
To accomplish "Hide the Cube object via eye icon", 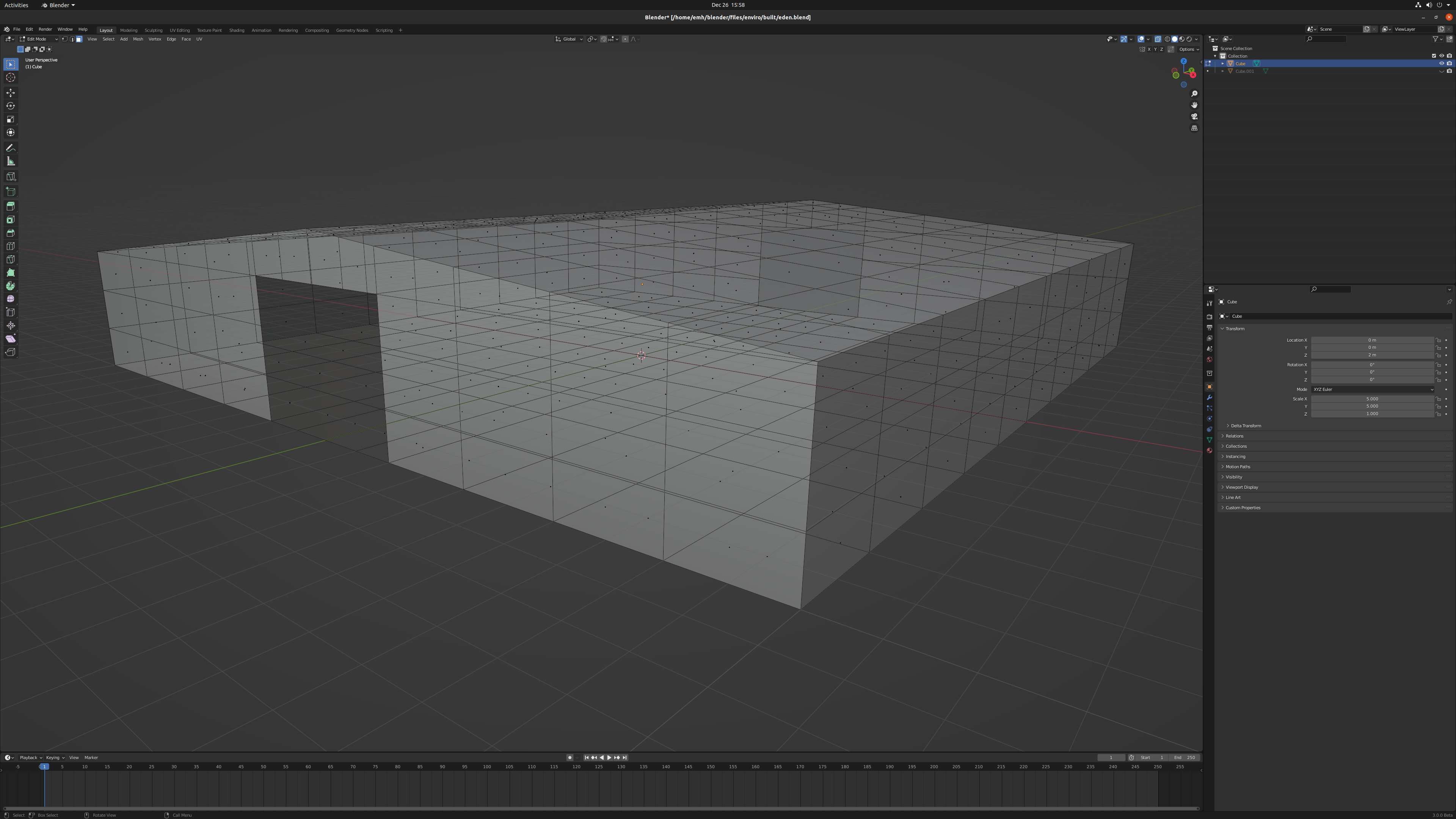I will point(1441,63).
